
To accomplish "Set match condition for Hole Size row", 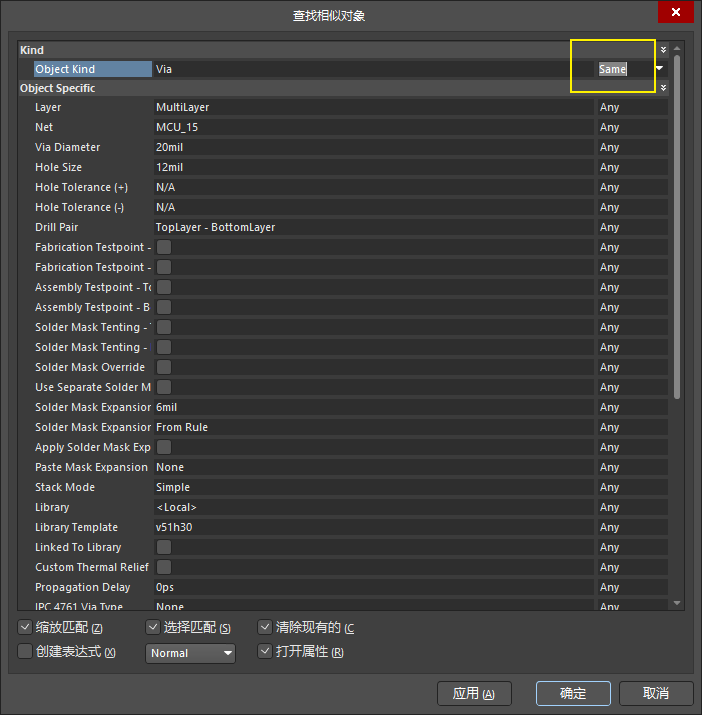I will pyautogui.click(x=631, y=167).
